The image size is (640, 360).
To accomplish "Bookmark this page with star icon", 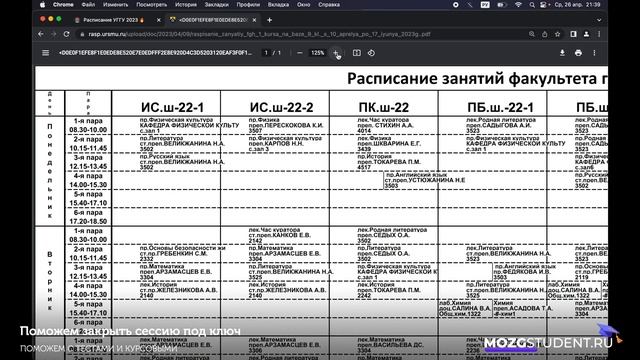I will (558, 34).
